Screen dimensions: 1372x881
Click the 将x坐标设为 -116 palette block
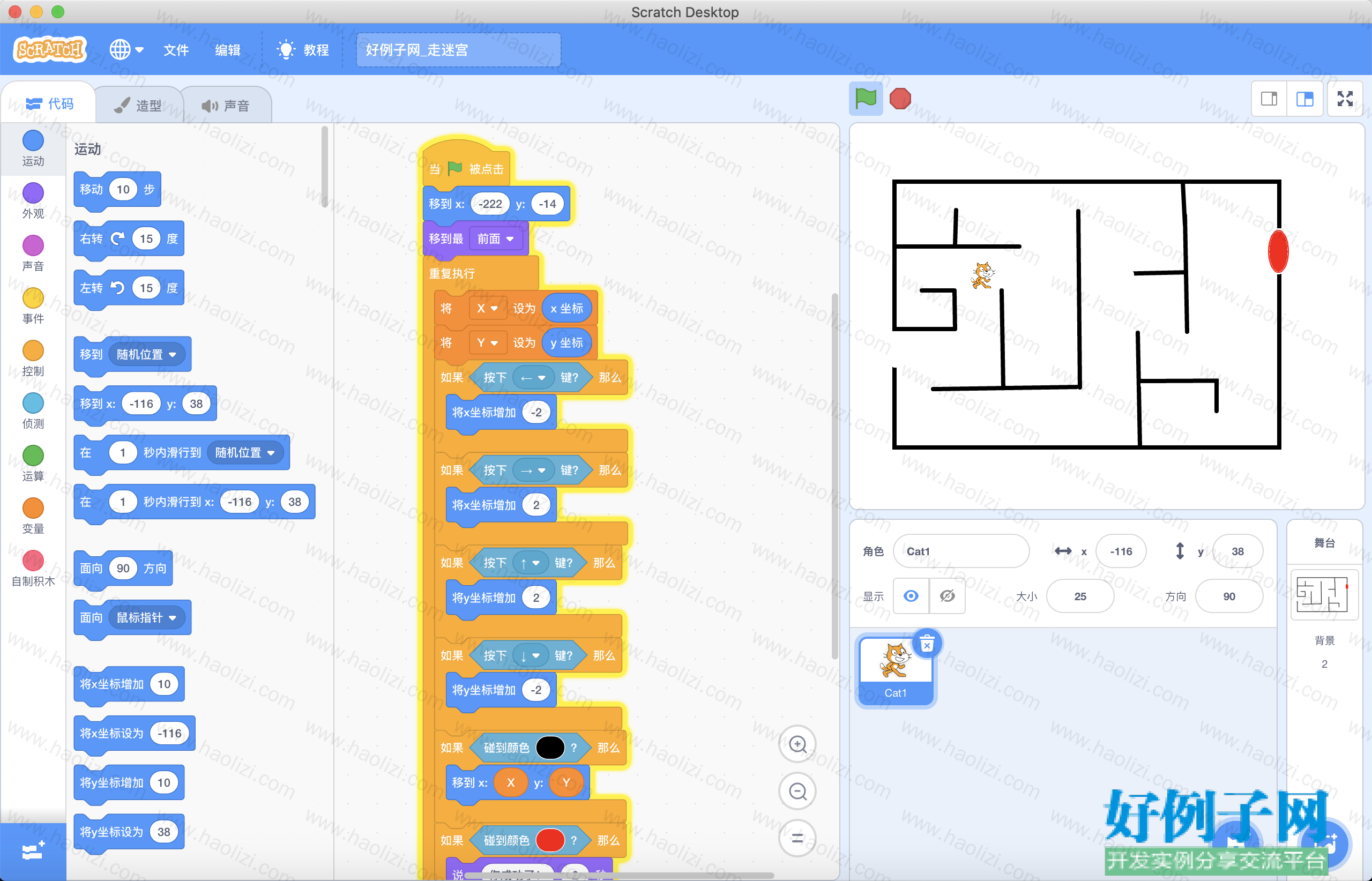point(135,734)
